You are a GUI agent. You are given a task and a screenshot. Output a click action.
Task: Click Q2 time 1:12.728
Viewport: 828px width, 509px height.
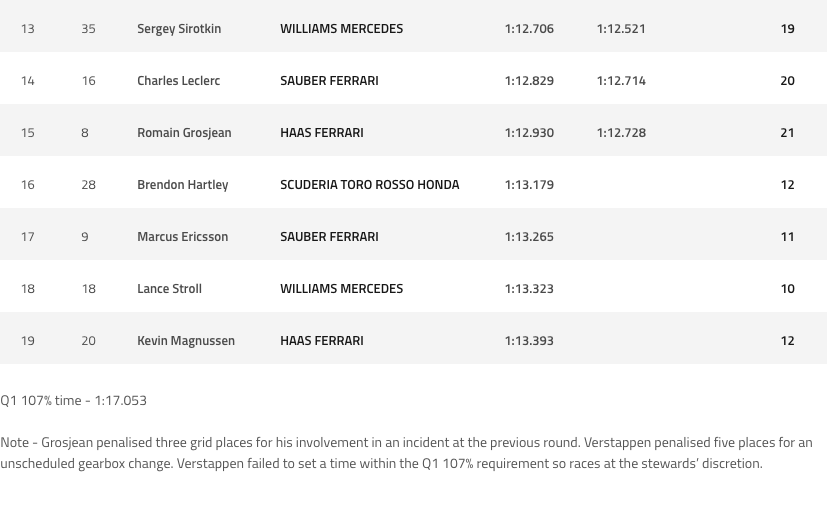point(621,133)
